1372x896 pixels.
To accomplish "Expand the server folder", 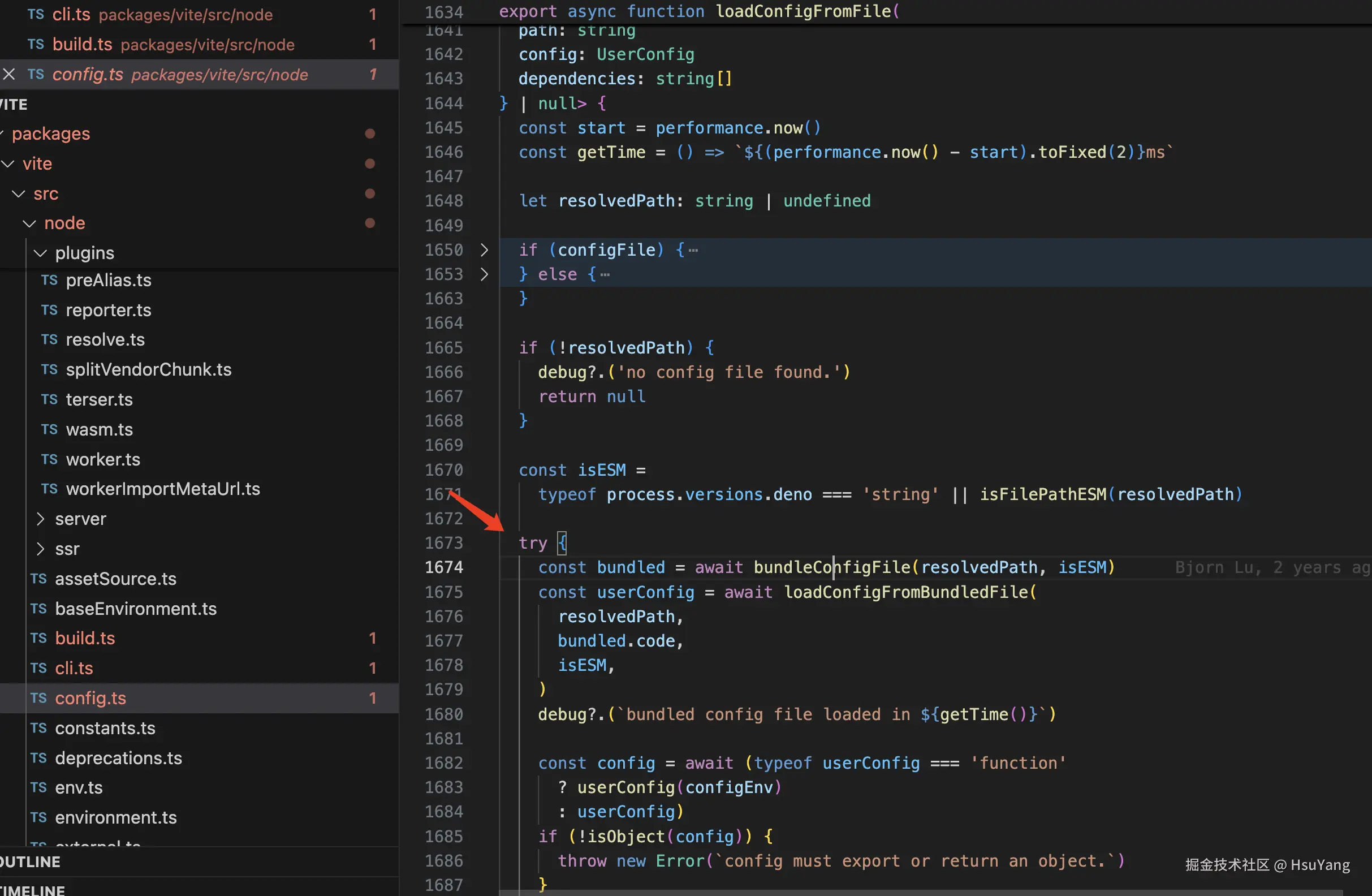I will pyautogui.click(x=40, y=519).
